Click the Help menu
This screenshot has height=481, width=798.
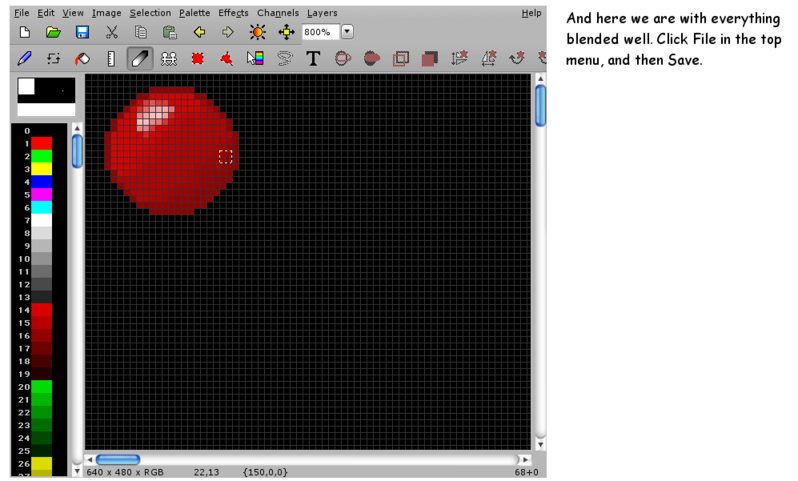point(531,13)
